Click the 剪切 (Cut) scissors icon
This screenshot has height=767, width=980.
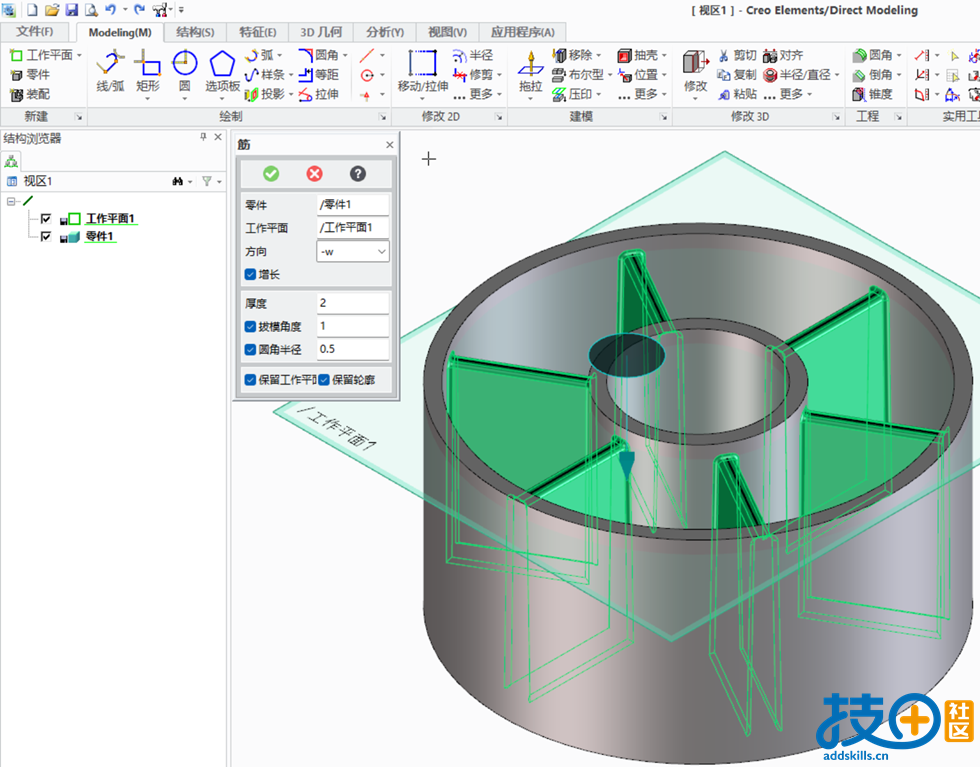(738, 56)
